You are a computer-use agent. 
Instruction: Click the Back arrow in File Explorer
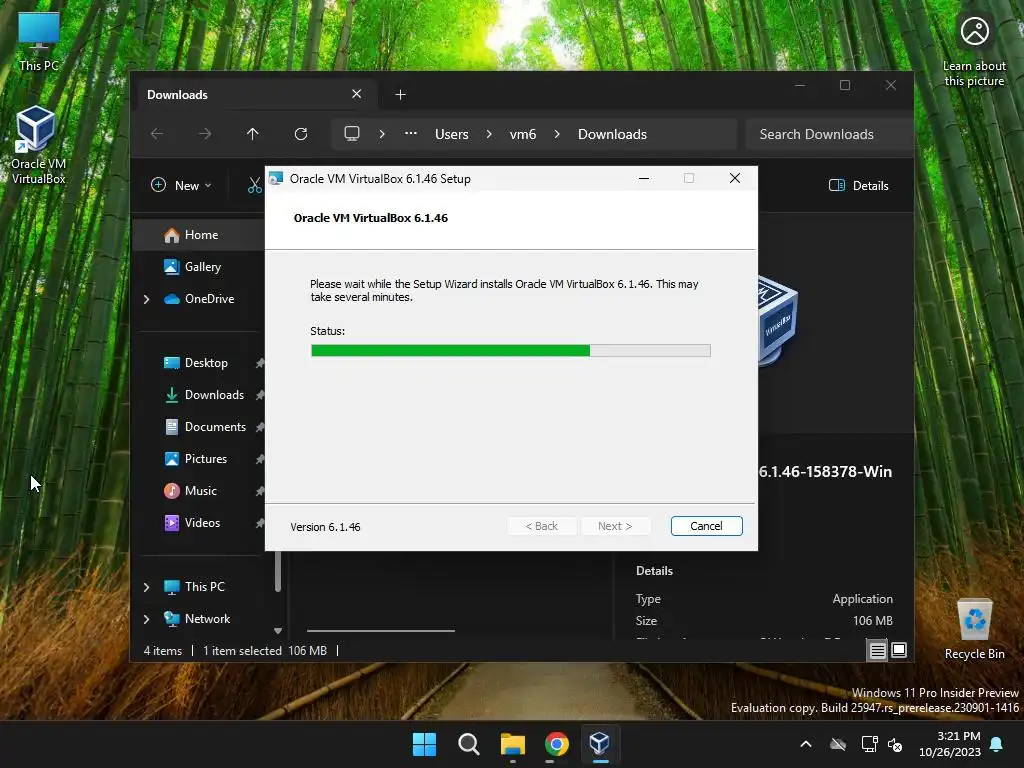(157, 134)
